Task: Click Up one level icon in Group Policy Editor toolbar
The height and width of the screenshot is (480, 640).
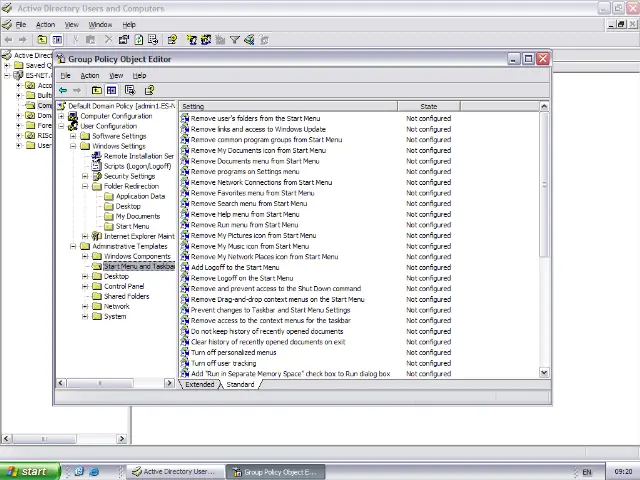Action: click(x=97, y=90)
